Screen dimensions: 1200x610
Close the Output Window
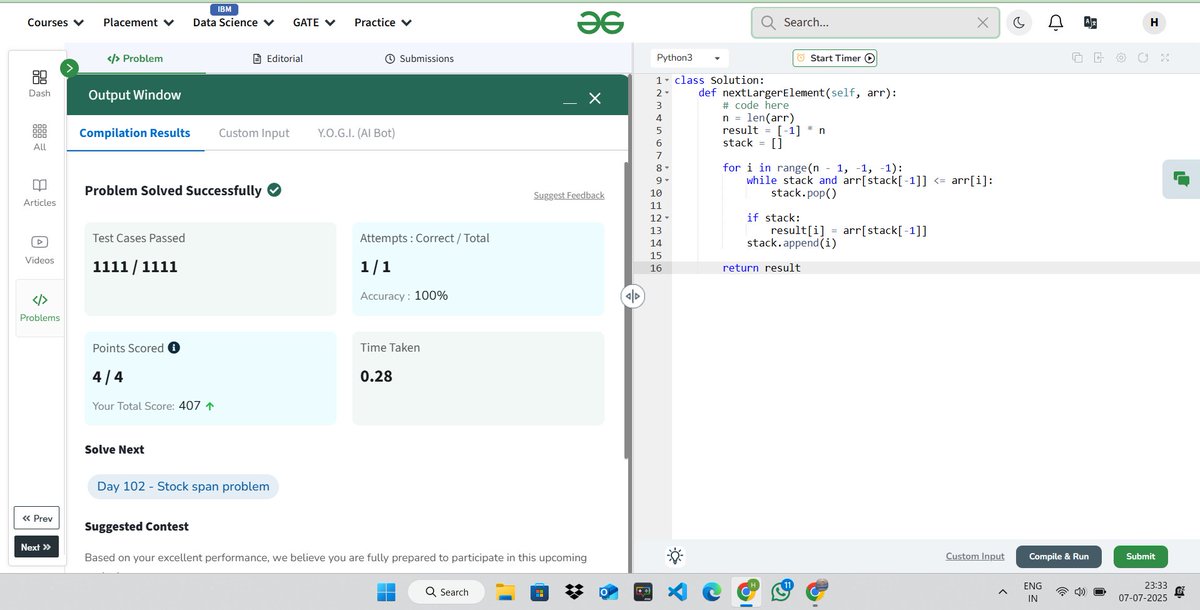pos(595,98)
